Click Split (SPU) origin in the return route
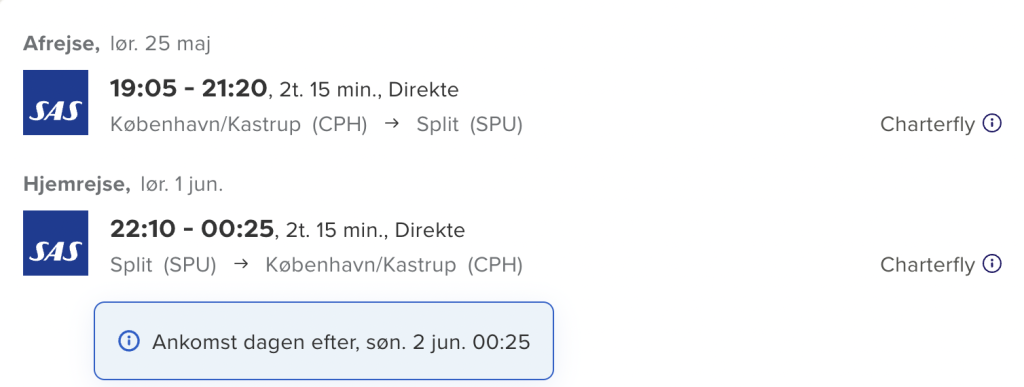The width and height of the screenshot is (1024, 387). coord(163,264)
